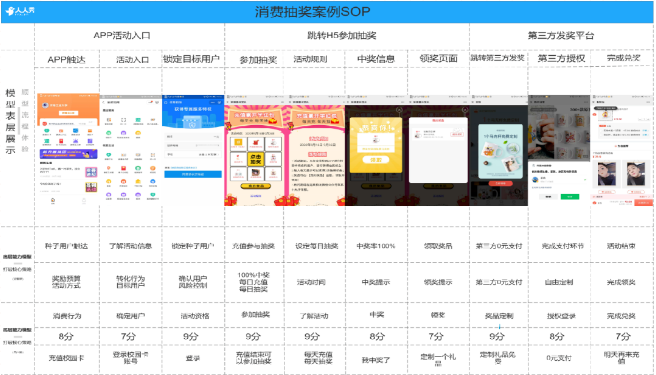Close the yellow prize popup with circle icon
The width and height of the screenshot is (656, 375).
[x=399, y=110]
